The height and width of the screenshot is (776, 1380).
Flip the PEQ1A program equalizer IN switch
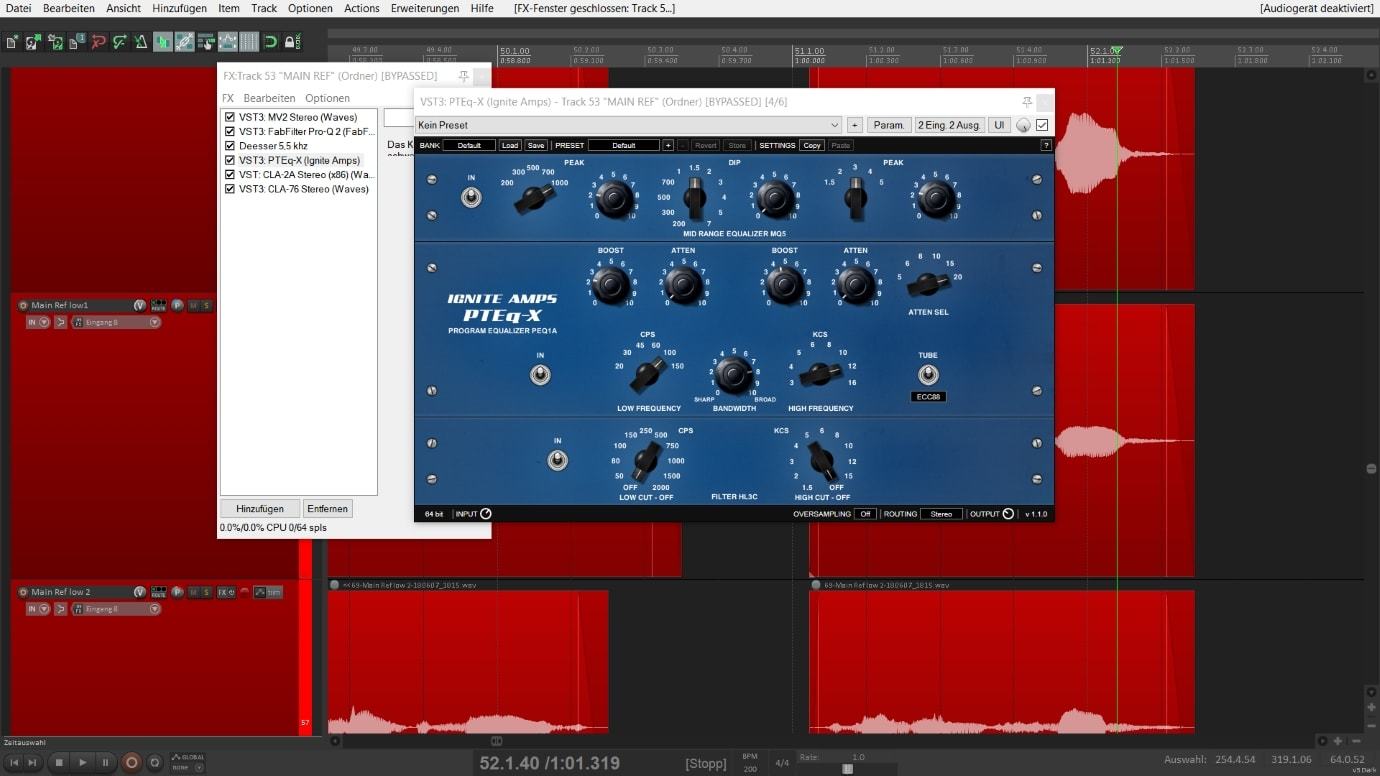point(540,375)
